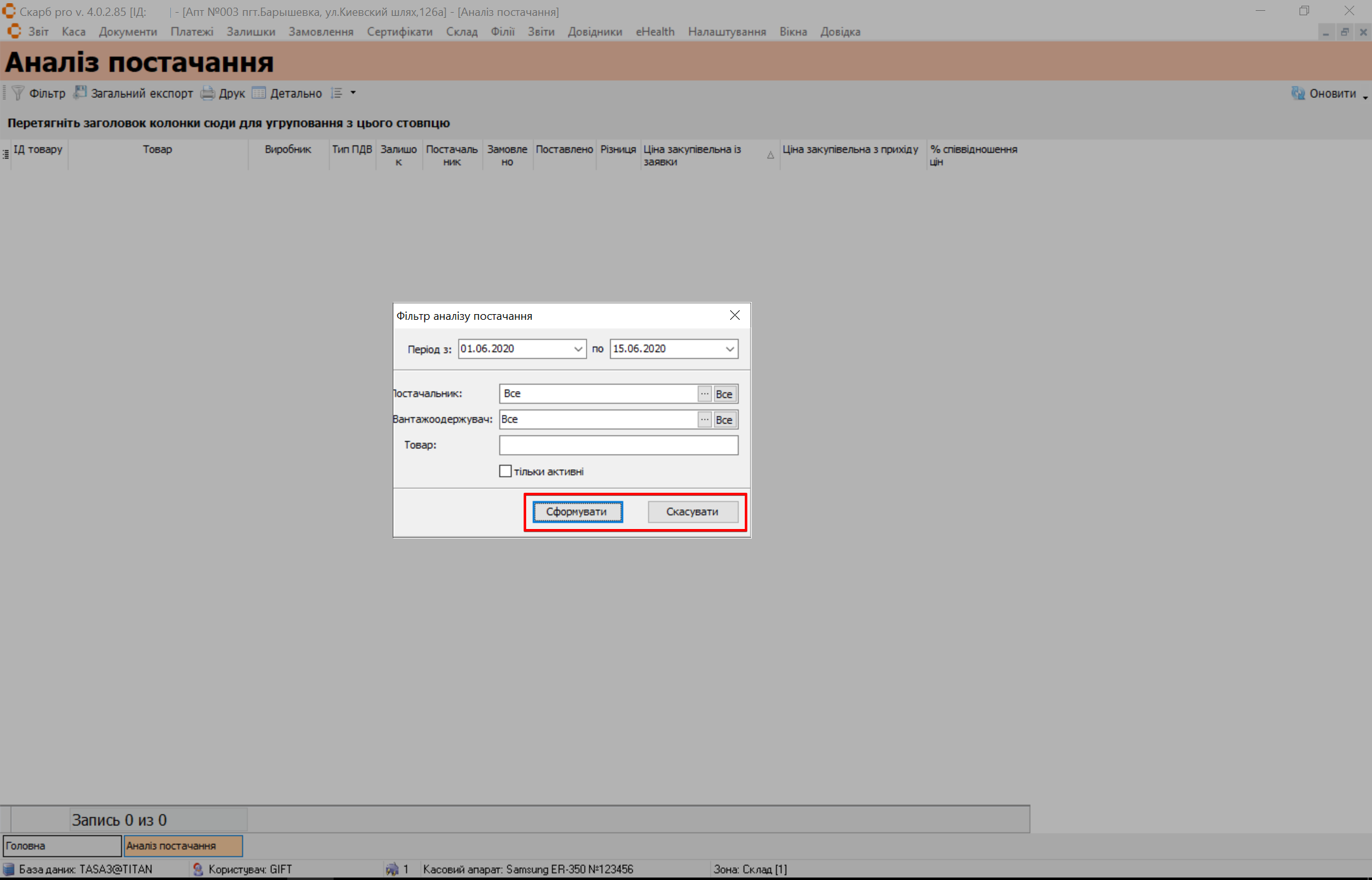
Task: Open the supplier lookup ellipsis button
Action: coord(704,394)
